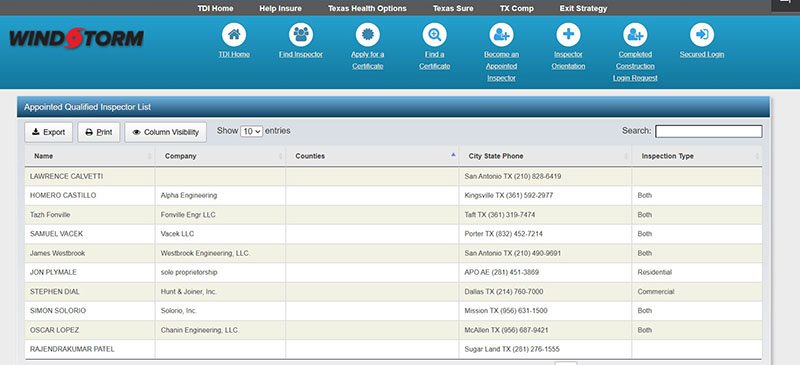The height and width of the screenshot is (365, 800).
Task: Click the Porter TX (832) 452-7214 cell
Action: tap(545, 234)
